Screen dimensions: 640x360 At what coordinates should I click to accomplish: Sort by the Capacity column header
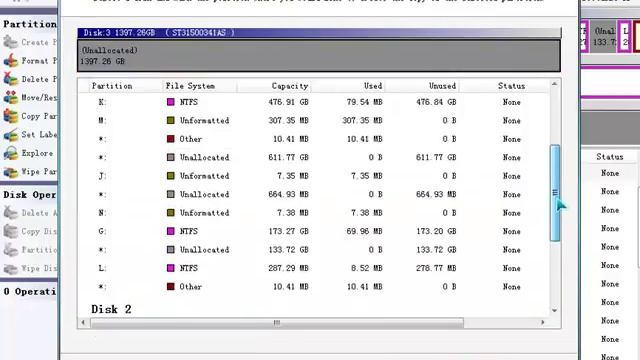290,86
